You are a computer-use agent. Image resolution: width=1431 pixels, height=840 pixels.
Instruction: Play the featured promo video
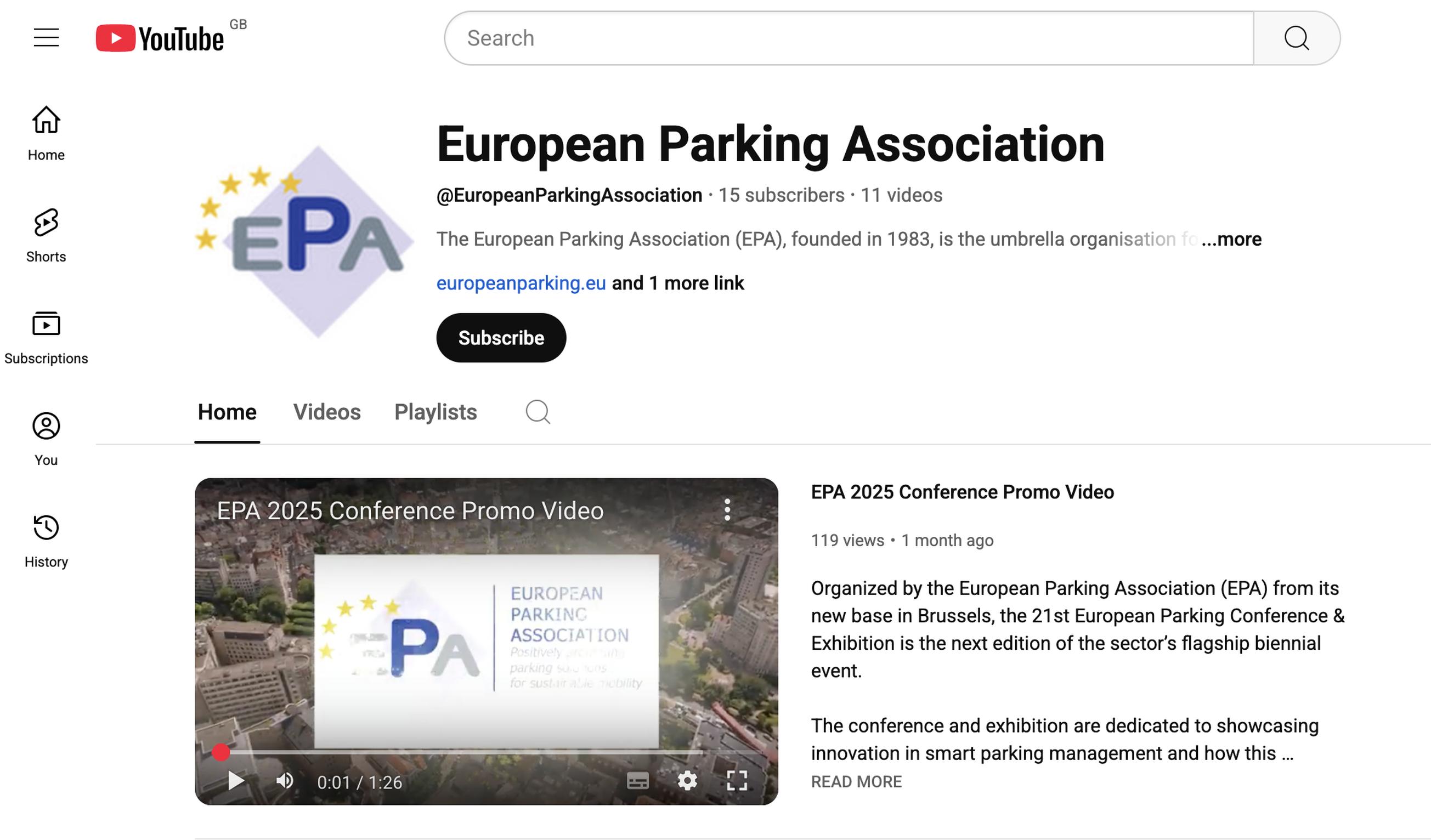(236, 781)
